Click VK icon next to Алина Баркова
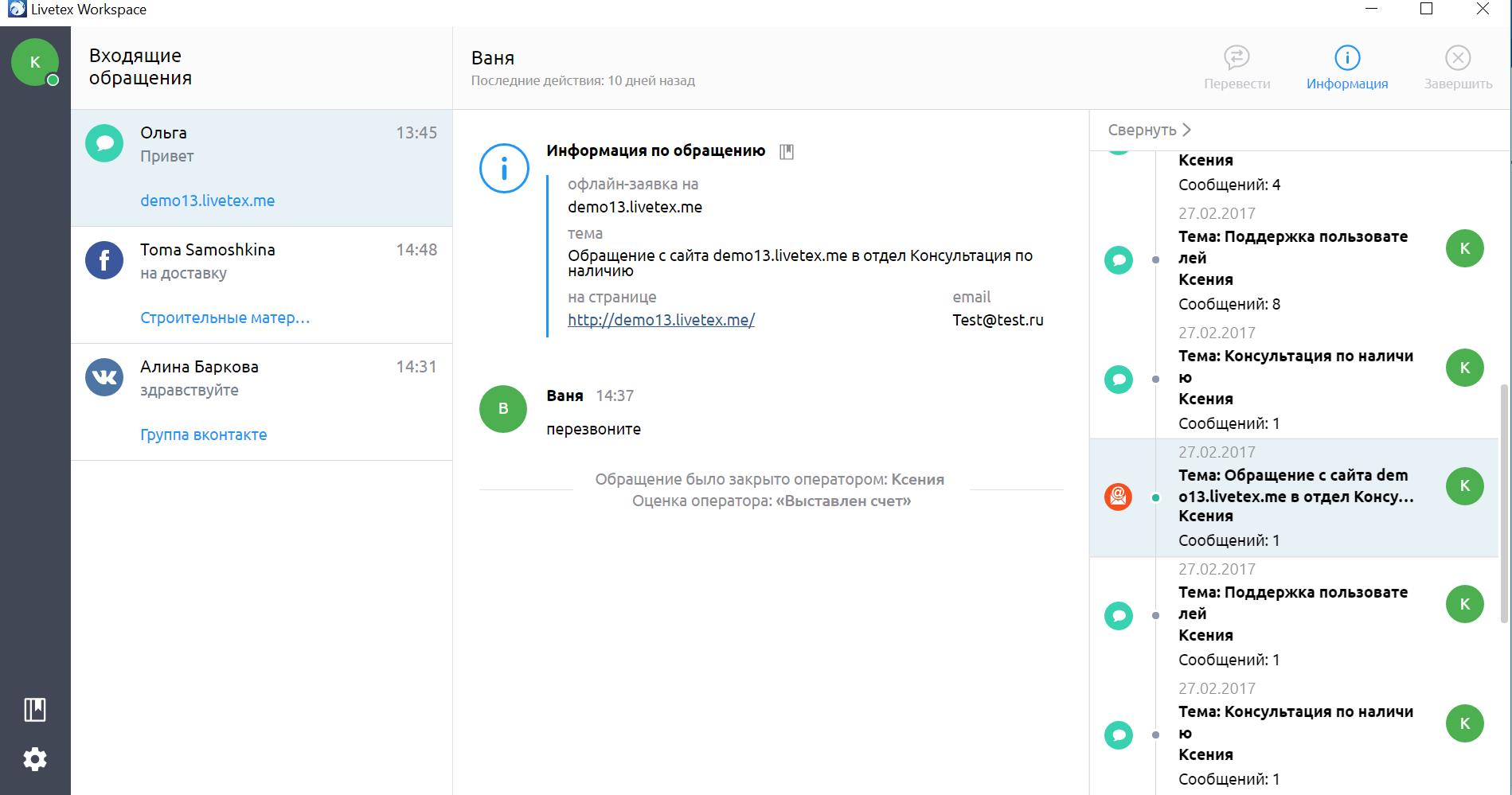This screenshot has width=1512, height=795. (104, 377)
